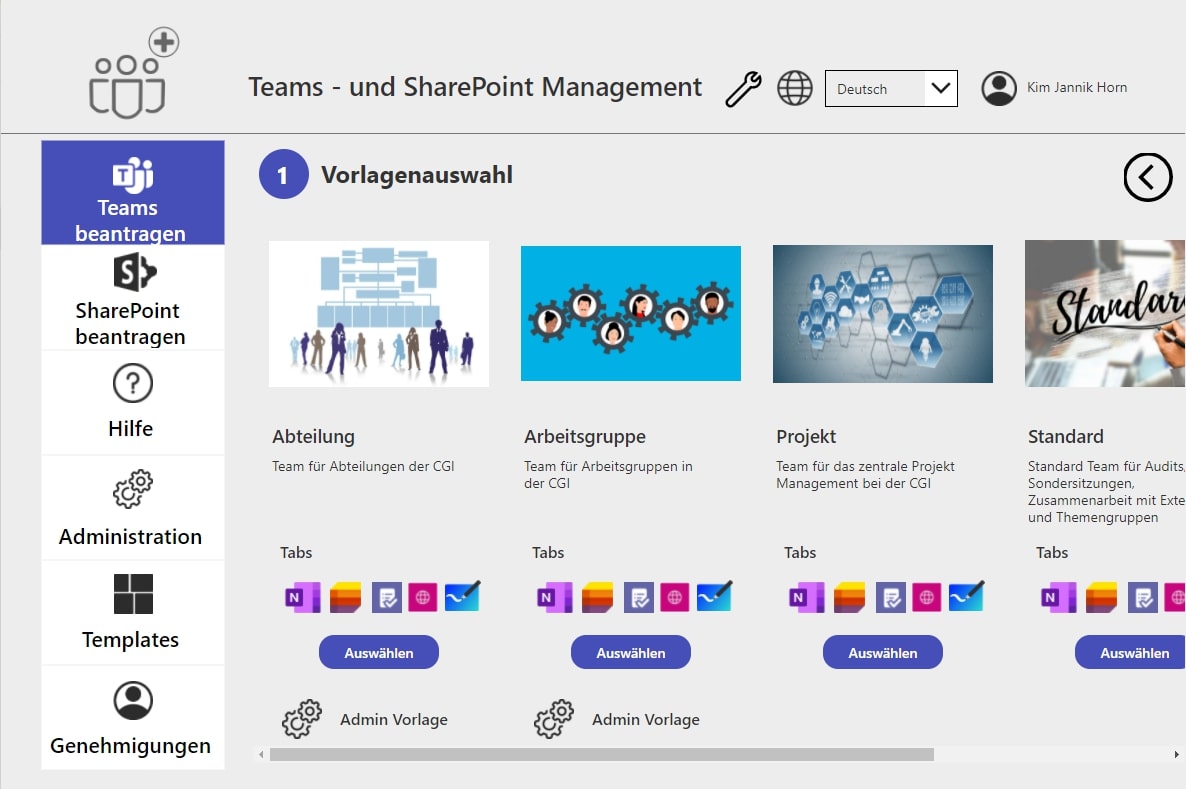Screen dimensions: 1186x789
Task: Select the Abteilung template with Auswählen
Action: [378, 652]
